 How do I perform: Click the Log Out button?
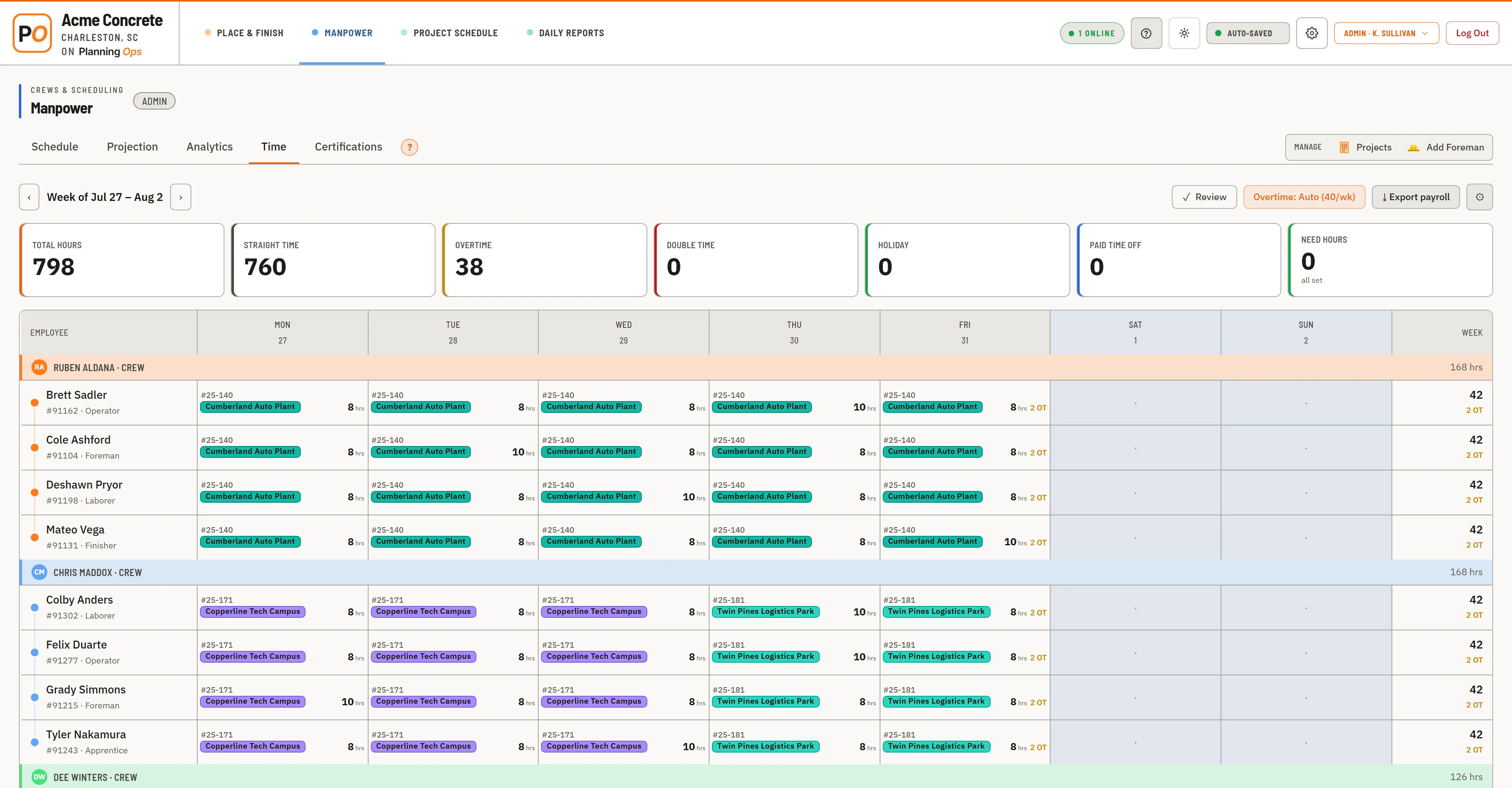(x=1471, y=33)
